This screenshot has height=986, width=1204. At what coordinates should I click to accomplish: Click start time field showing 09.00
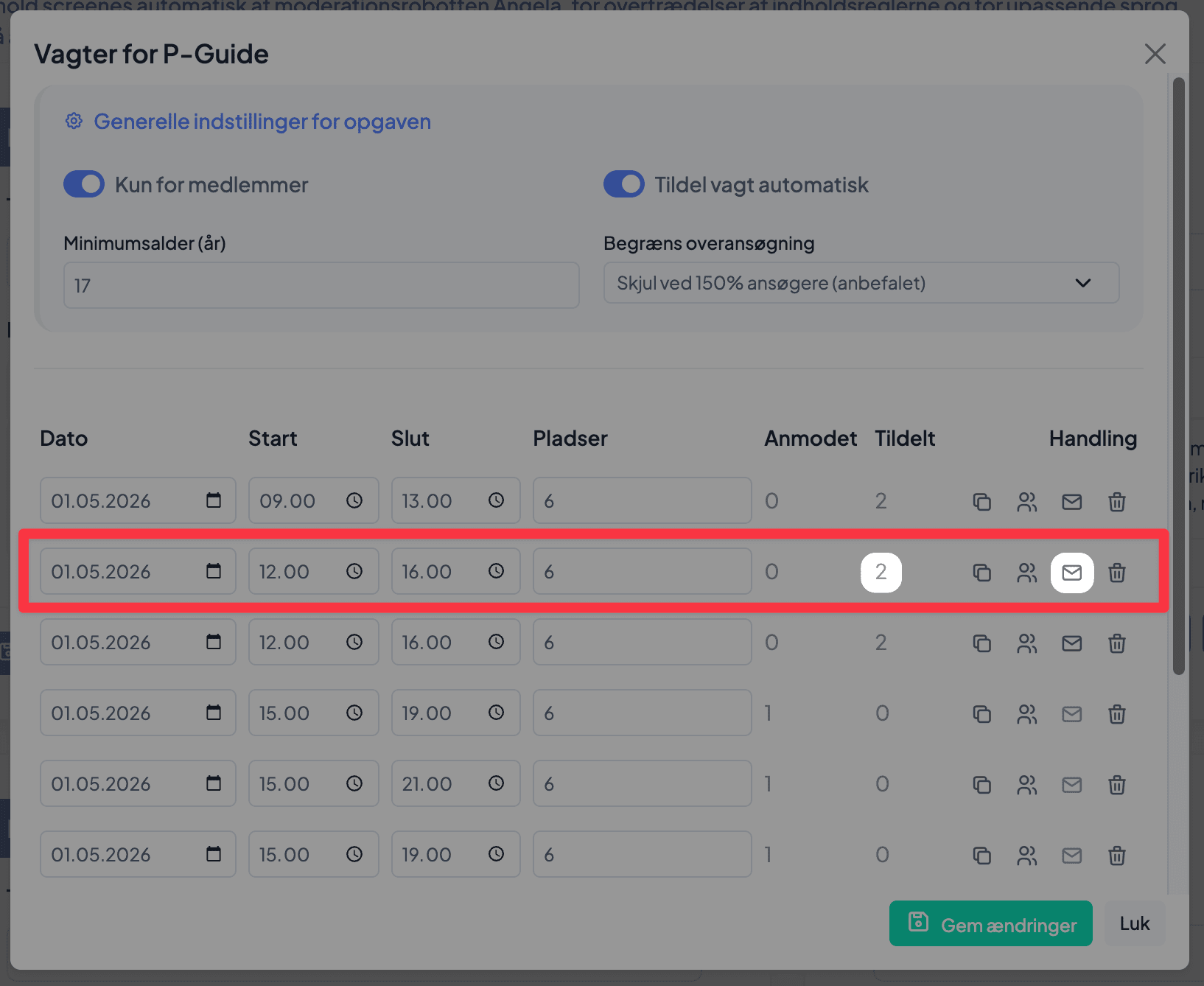[x=313, y=500]
